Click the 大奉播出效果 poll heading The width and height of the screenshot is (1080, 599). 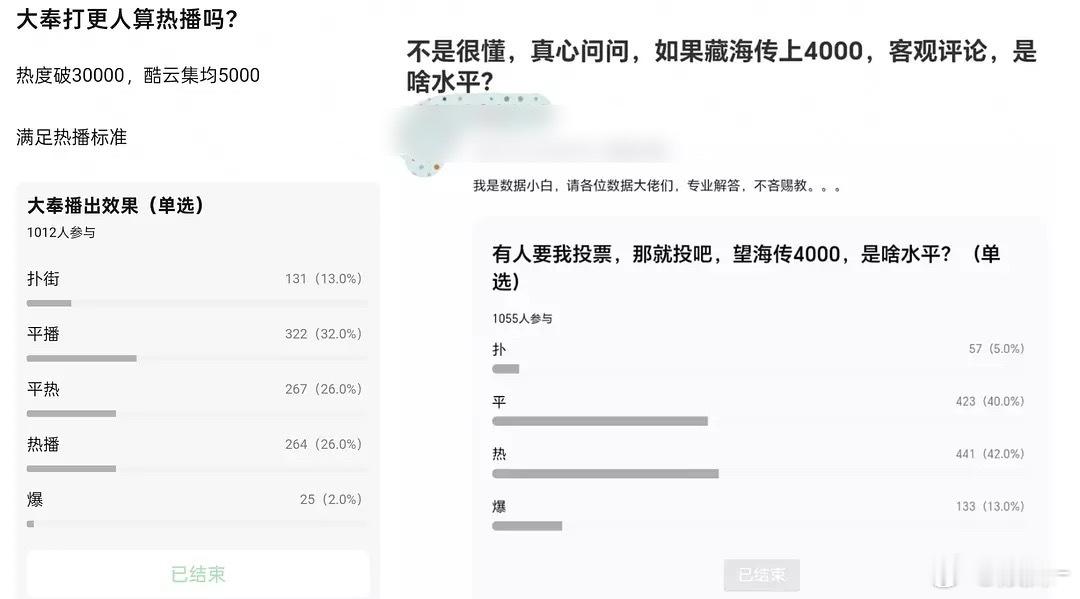pos(115,205)
